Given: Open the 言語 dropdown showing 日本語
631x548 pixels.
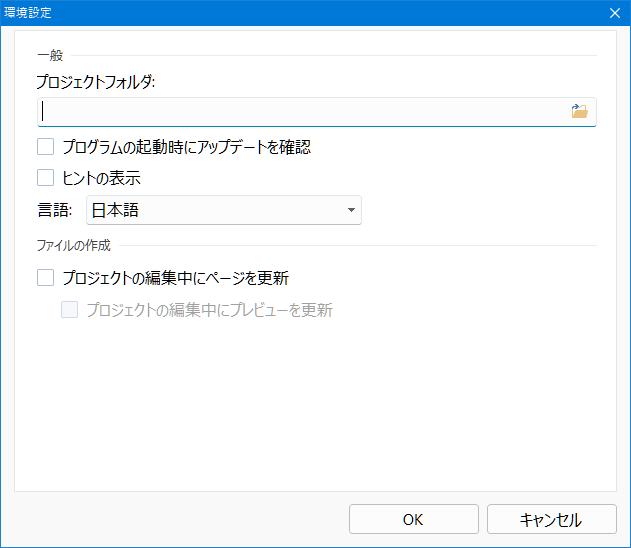Looking at the screenshot, I should (x=224, y=210).
